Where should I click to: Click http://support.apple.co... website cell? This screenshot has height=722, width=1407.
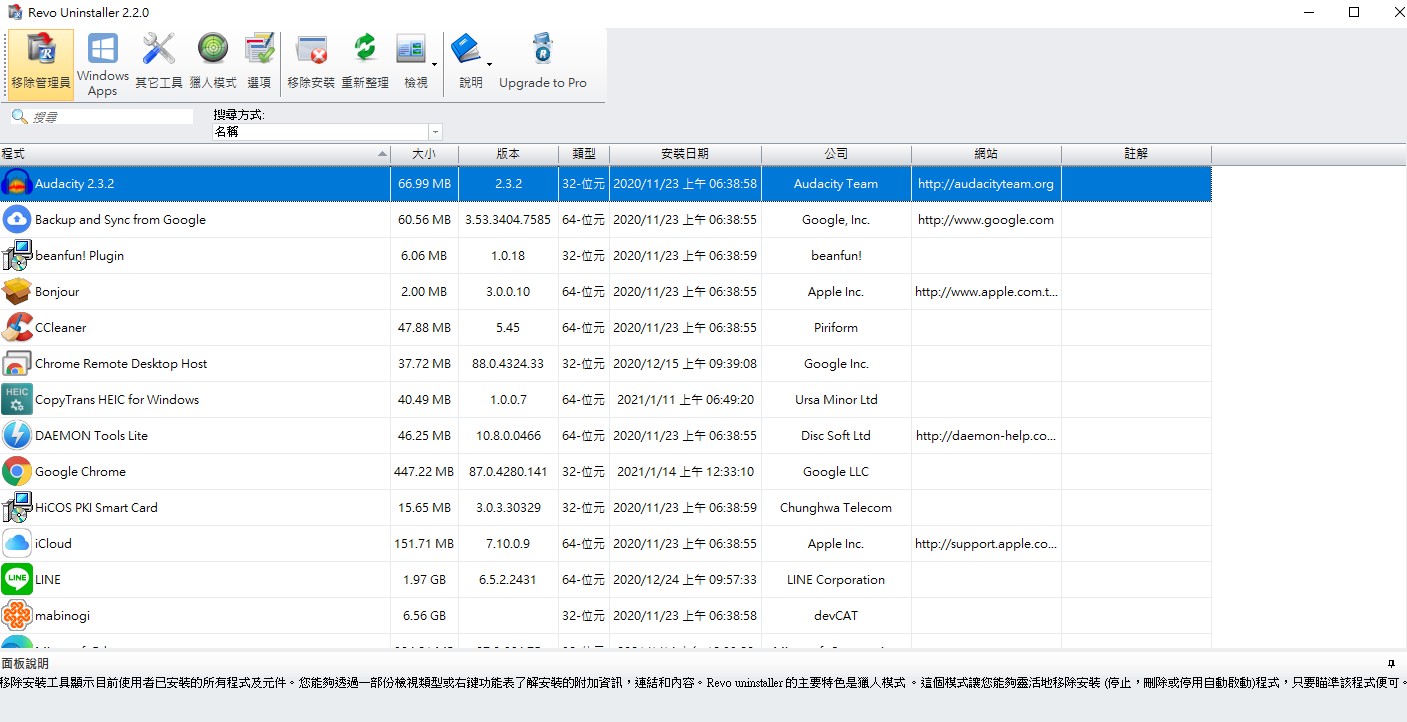tap(986, 544)
